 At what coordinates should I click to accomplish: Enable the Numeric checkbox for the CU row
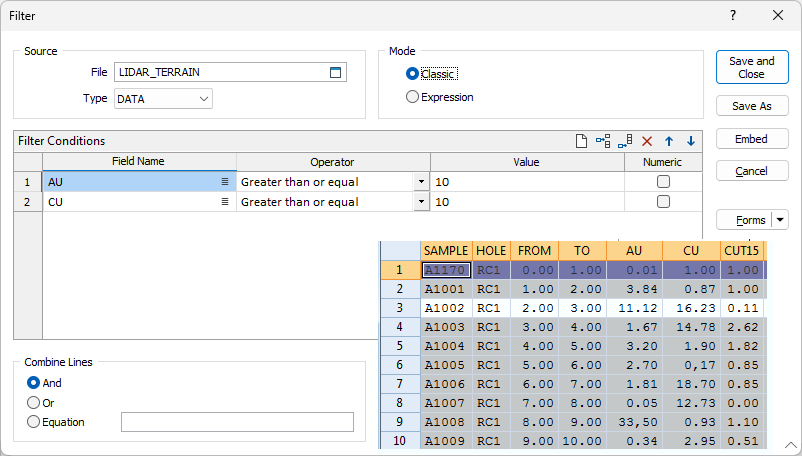point(662,202)
